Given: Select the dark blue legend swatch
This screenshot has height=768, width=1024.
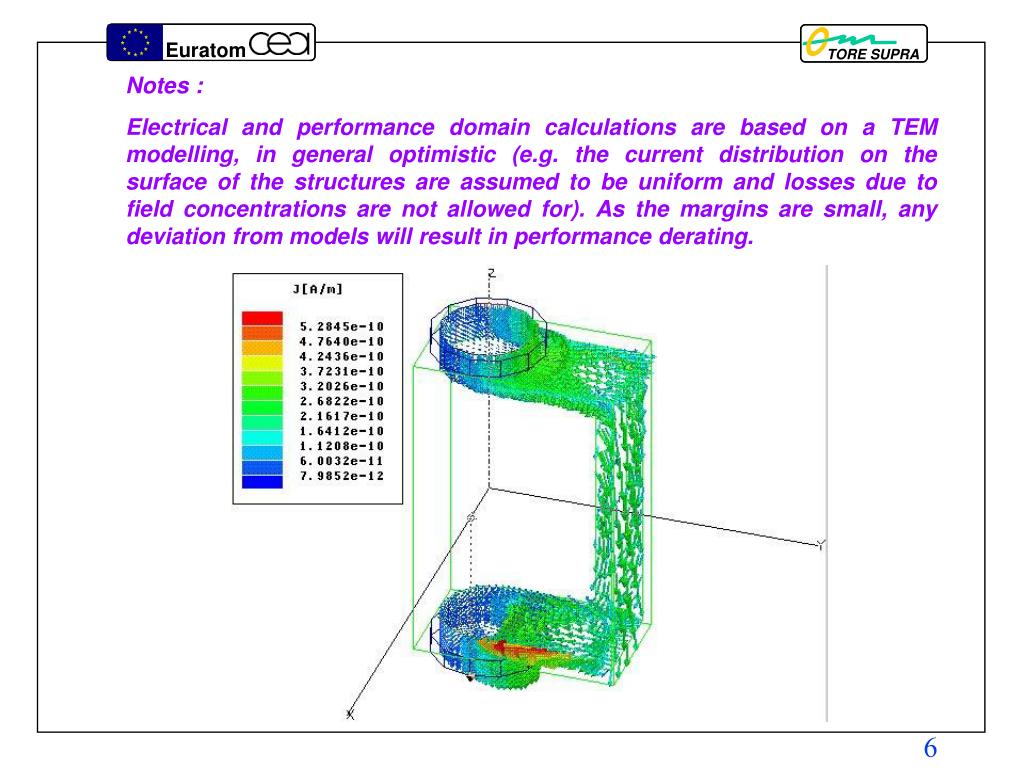Looking at the screenshot, I should tap(262, 482).
